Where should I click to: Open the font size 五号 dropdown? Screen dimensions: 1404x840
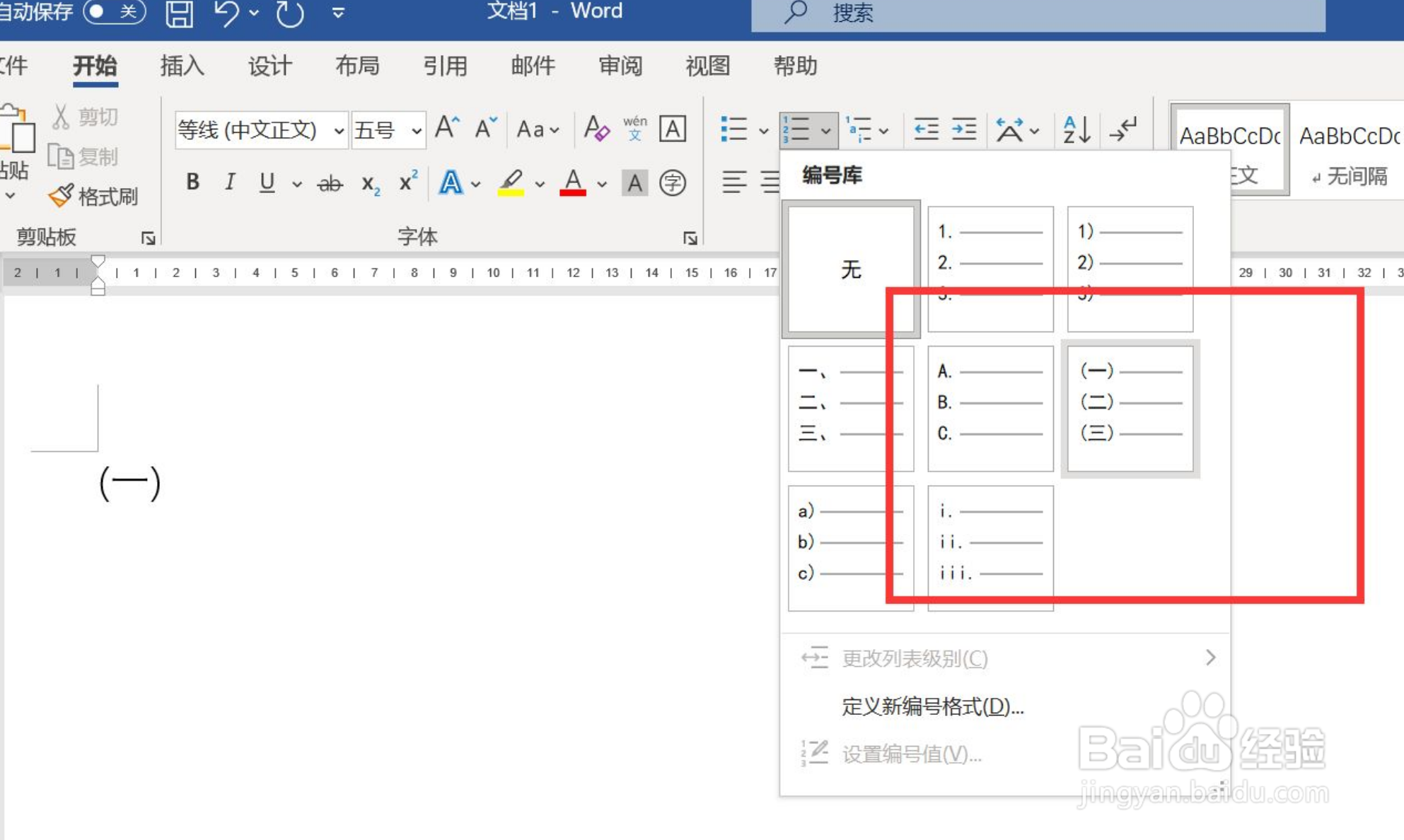(416, 131)
